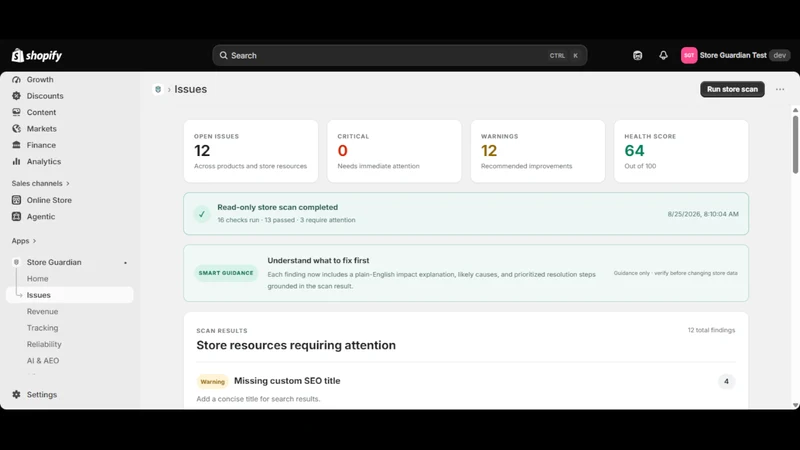Open Markets section

click(41, 129)
